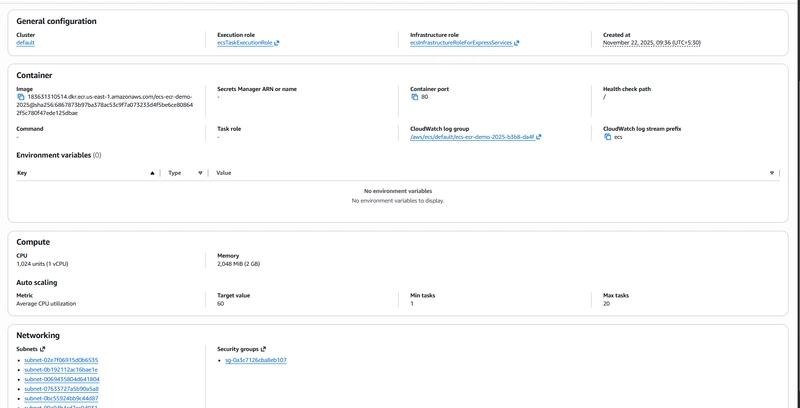Copy the container port value
Screen dimensions: 800x408
pyautogui.click(x=415, y=97)
